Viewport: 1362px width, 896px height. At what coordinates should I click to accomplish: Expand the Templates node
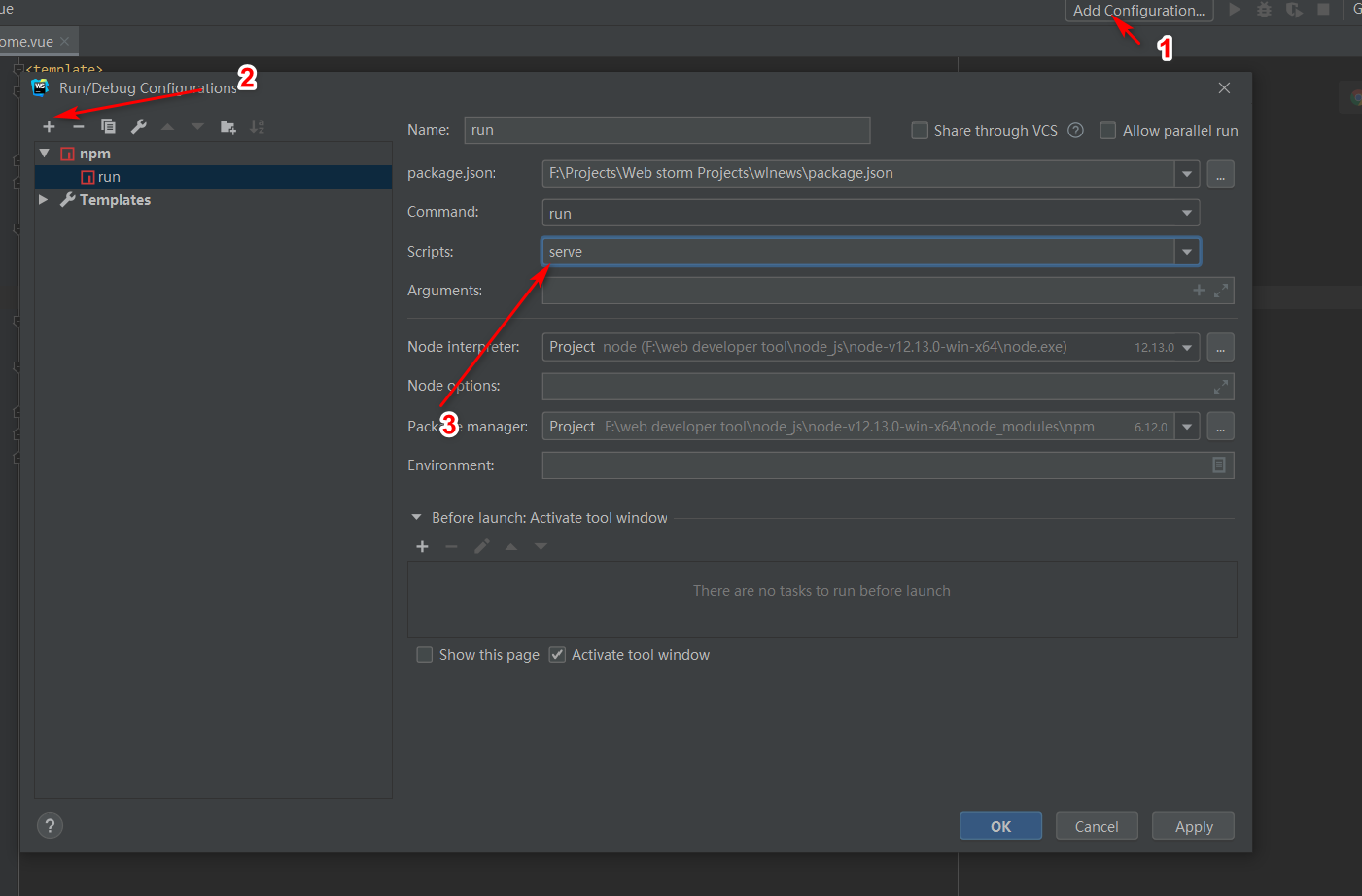coord(44,199)
